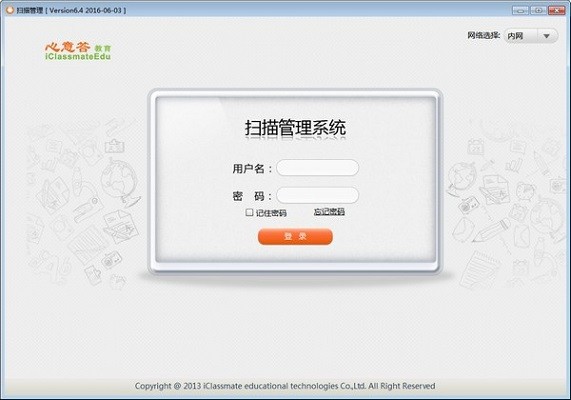Click the 网络选择 label text
Screen dimensions: 571x400
[x=484, y=35]
